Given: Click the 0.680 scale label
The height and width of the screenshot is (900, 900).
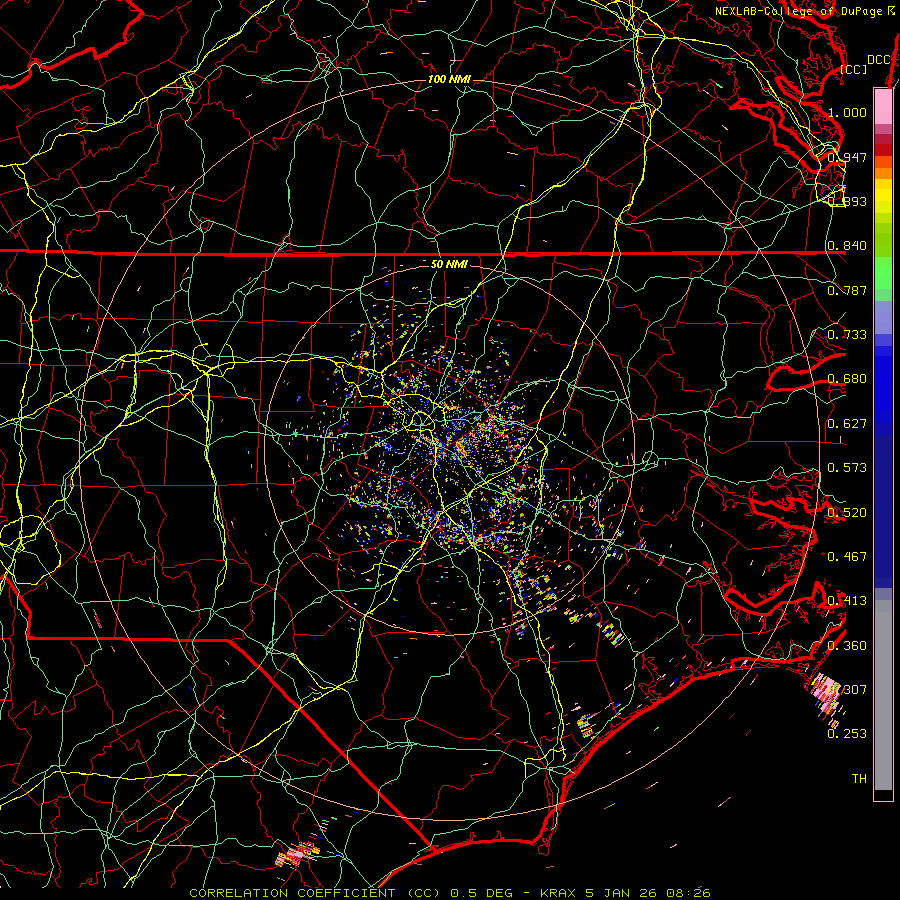Looking at the screenshot, I should [x=847, y=379].
